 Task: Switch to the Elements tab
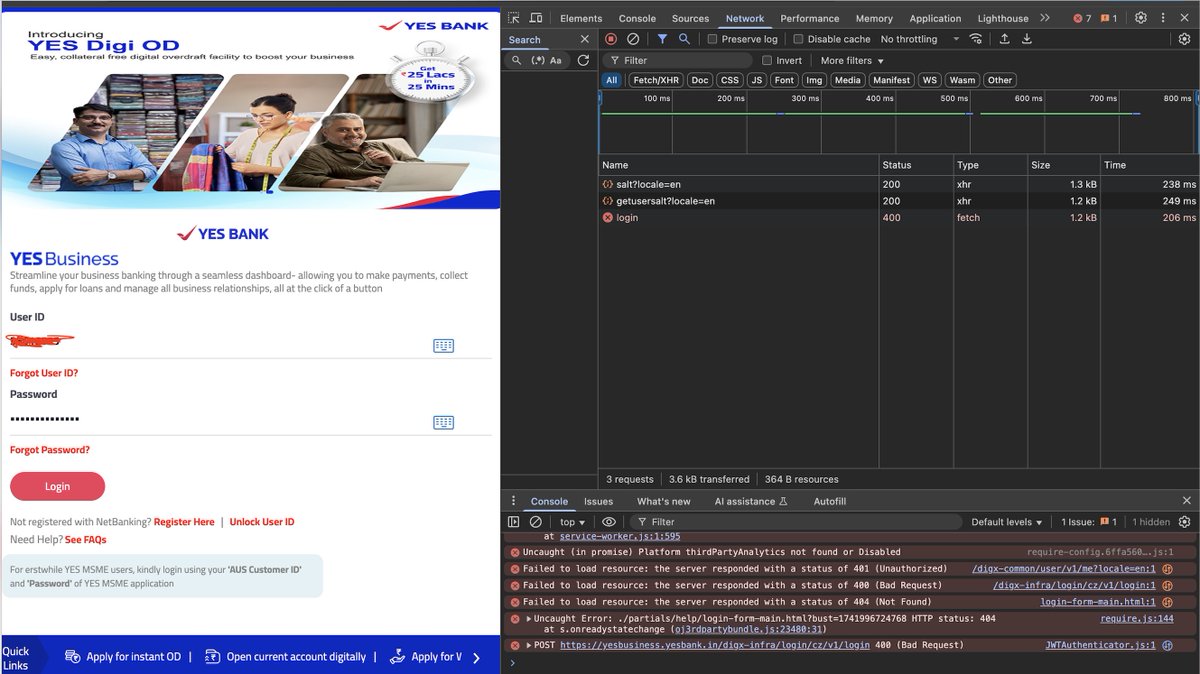coord(581,18)
